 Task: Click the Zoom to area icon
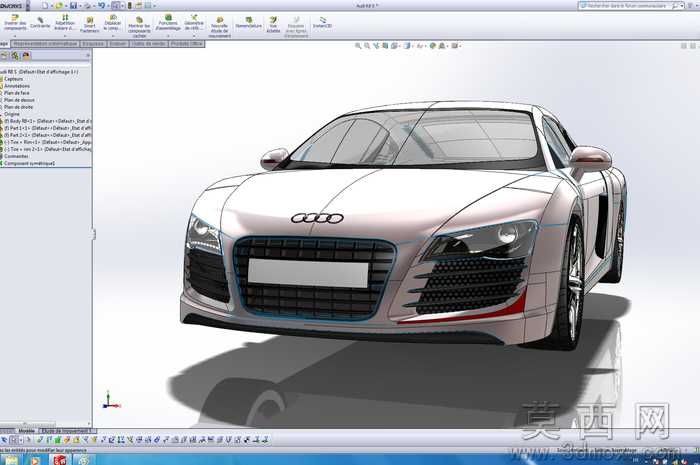coord(367,46)
